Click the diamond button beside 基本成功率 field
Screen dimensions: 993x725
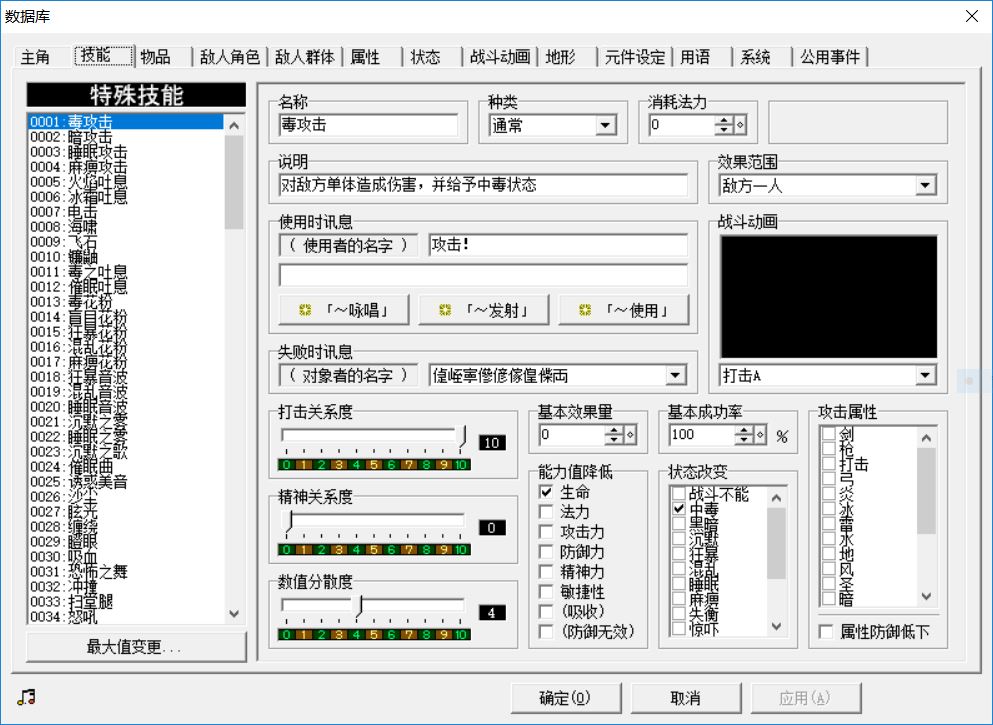pyautogui.click(x=761, y=435)
